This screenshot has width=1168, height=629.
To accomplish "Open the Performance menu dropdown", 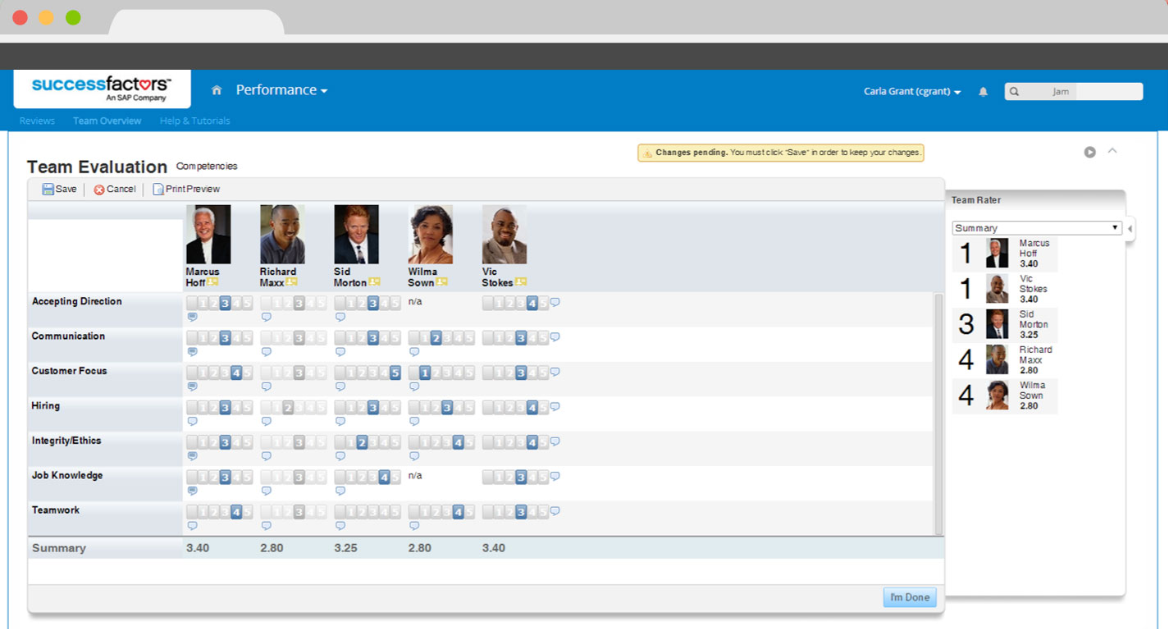I will (x=281, y=89).
